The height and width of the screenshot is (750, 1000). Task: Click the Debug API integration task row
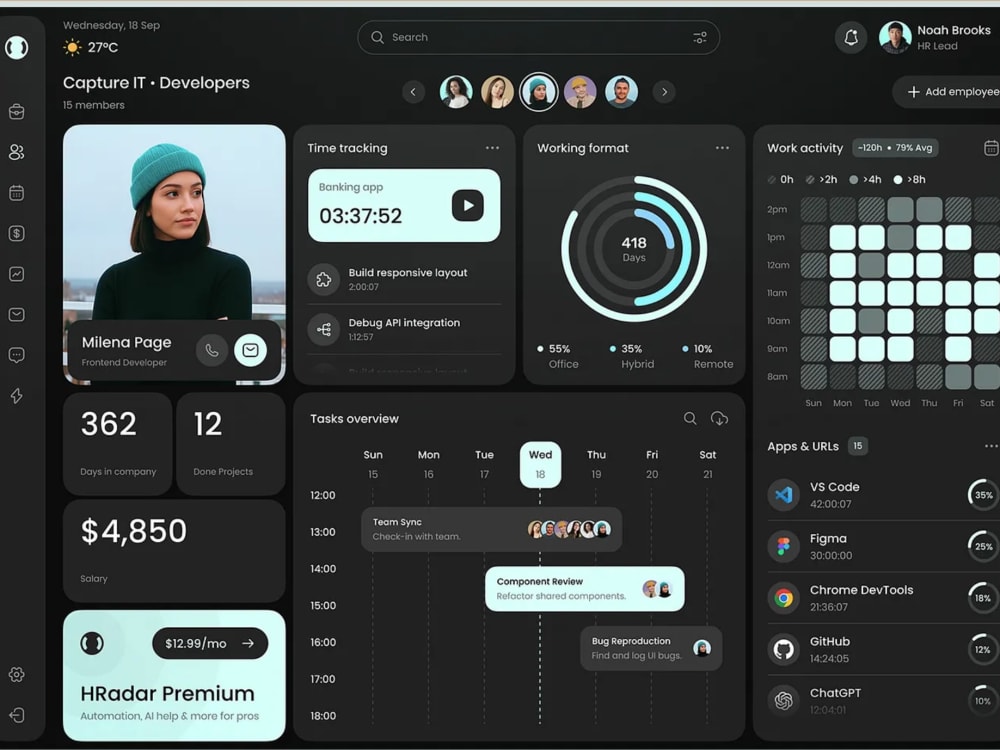click(x=404, y=329)
